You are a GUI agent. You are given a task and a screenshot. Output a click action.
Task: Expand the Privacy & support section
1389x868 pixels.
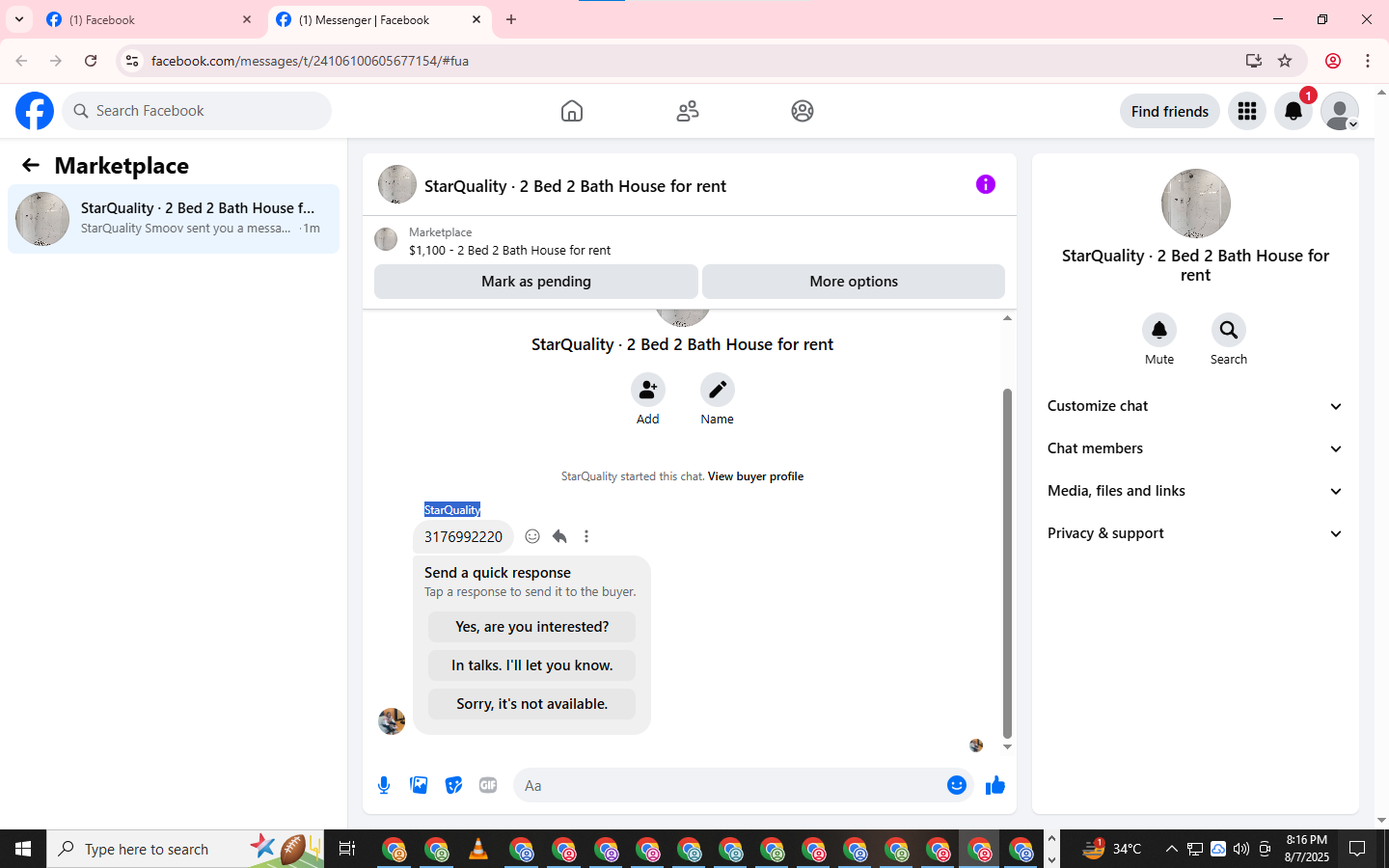tap(1196, 533)
